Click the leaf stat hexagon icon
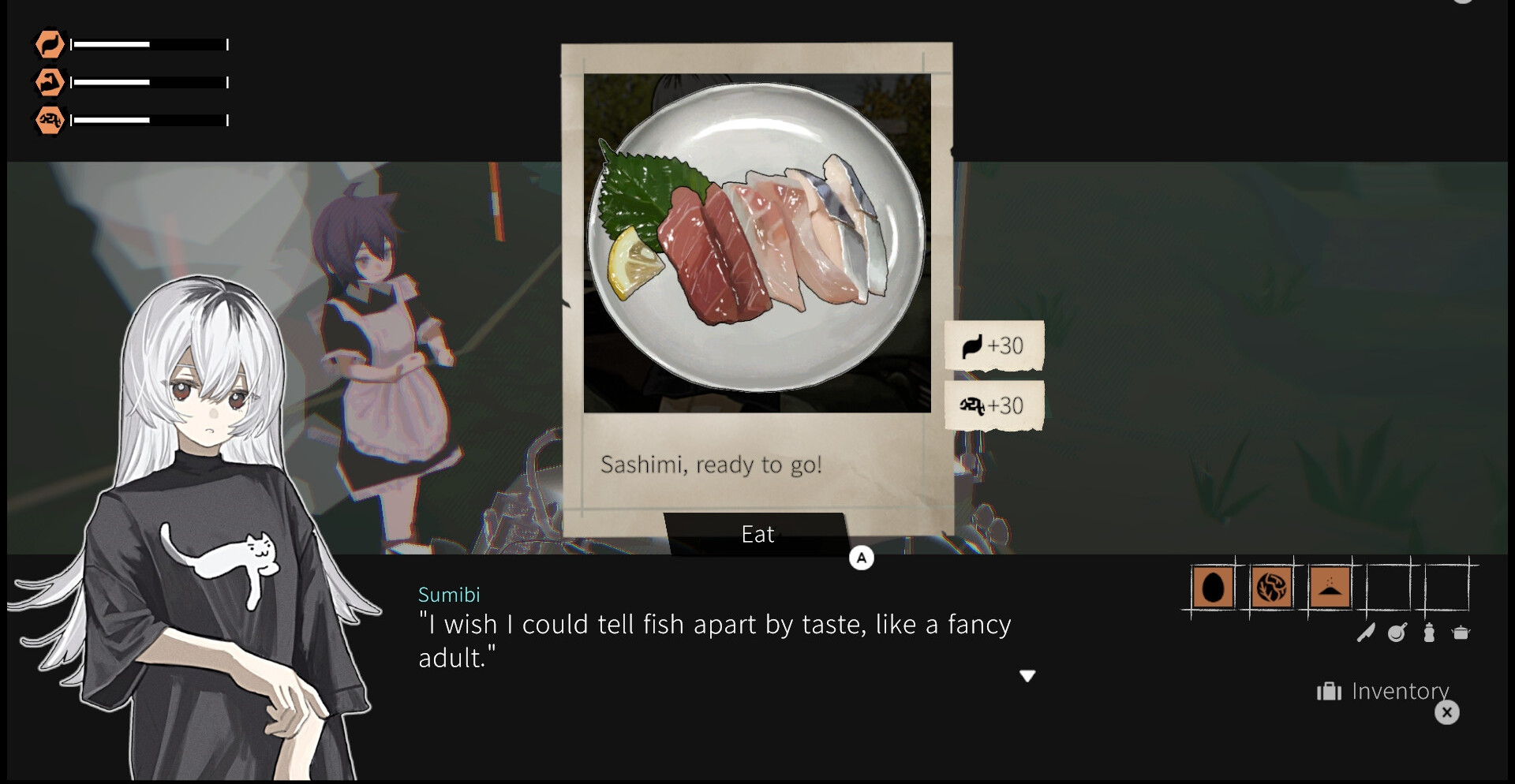 tap(50, 44)
